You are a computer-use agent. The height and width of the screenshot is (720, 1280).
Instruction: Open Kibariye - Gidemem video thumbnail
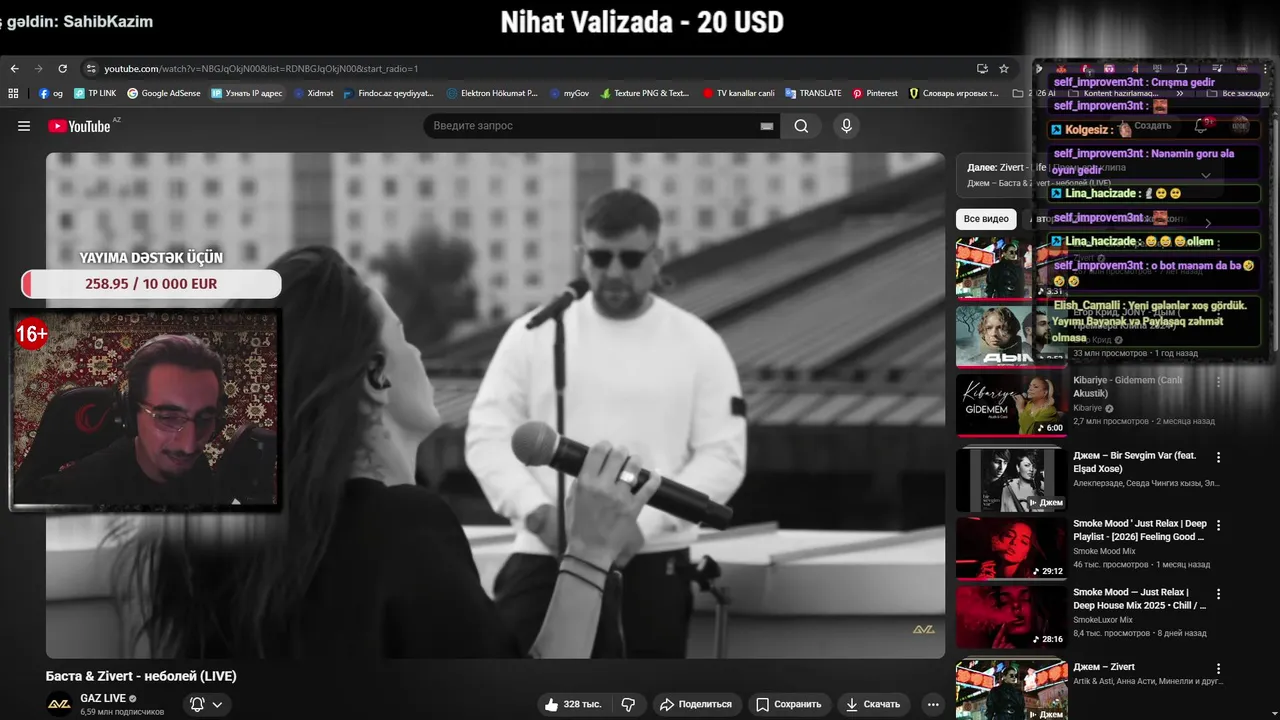[1011, 405]
